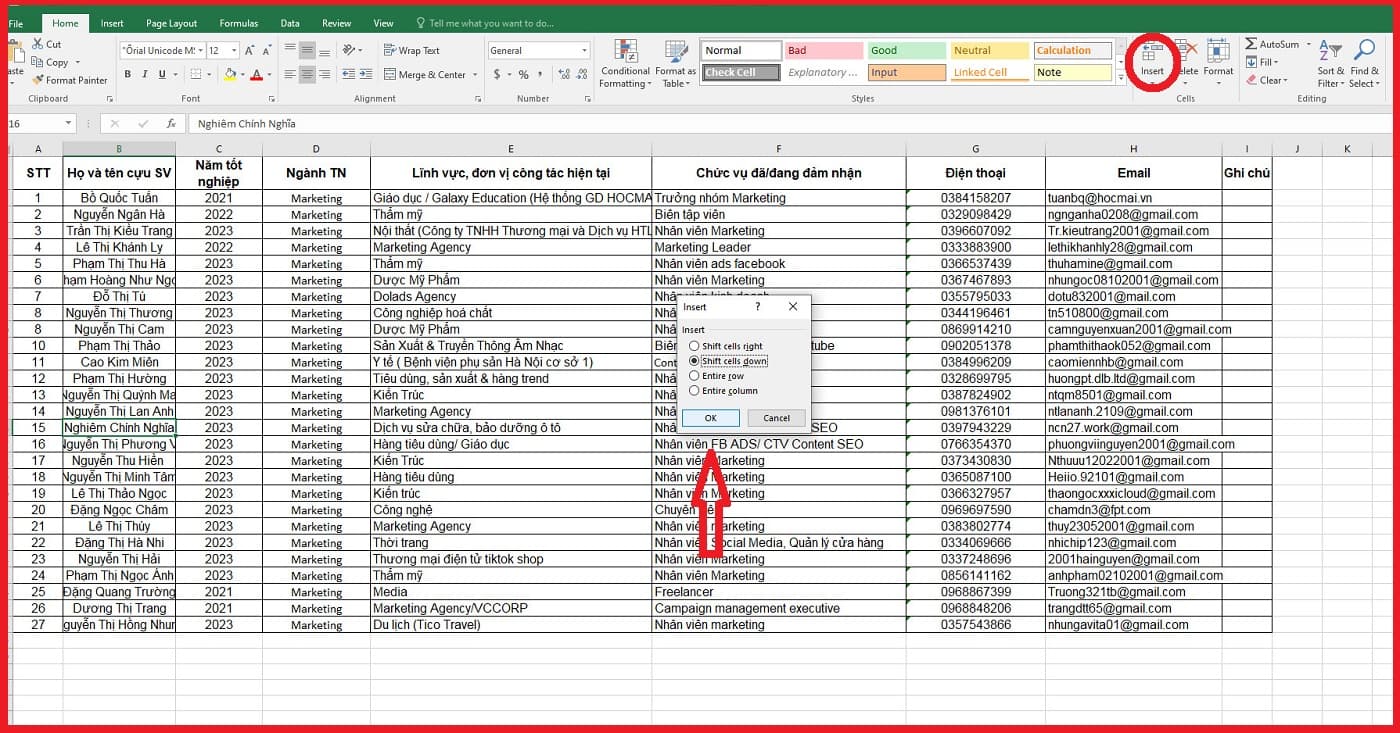Click the Cut scissors icon
Image resolution: width=1400 pixels, height=733 pixels.
click(x=38, y=44)
